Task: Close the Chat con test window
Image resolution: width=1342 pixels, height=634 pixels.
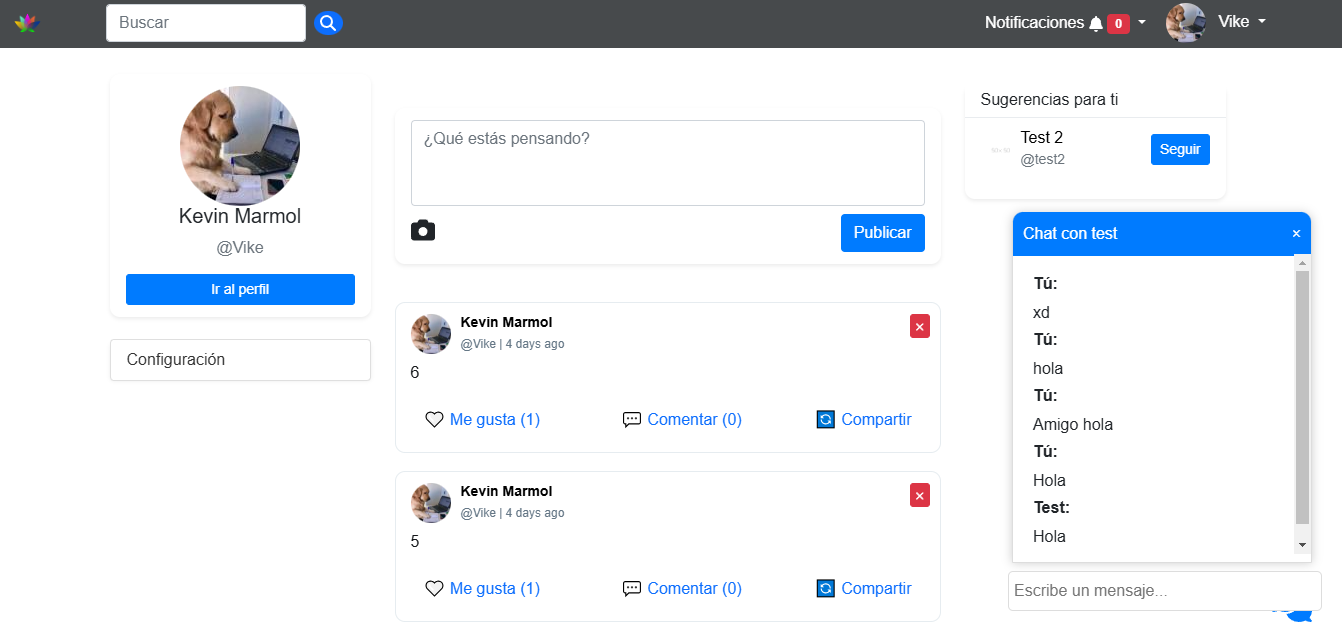Action: pyautogui.click(x=1296, y=234)
